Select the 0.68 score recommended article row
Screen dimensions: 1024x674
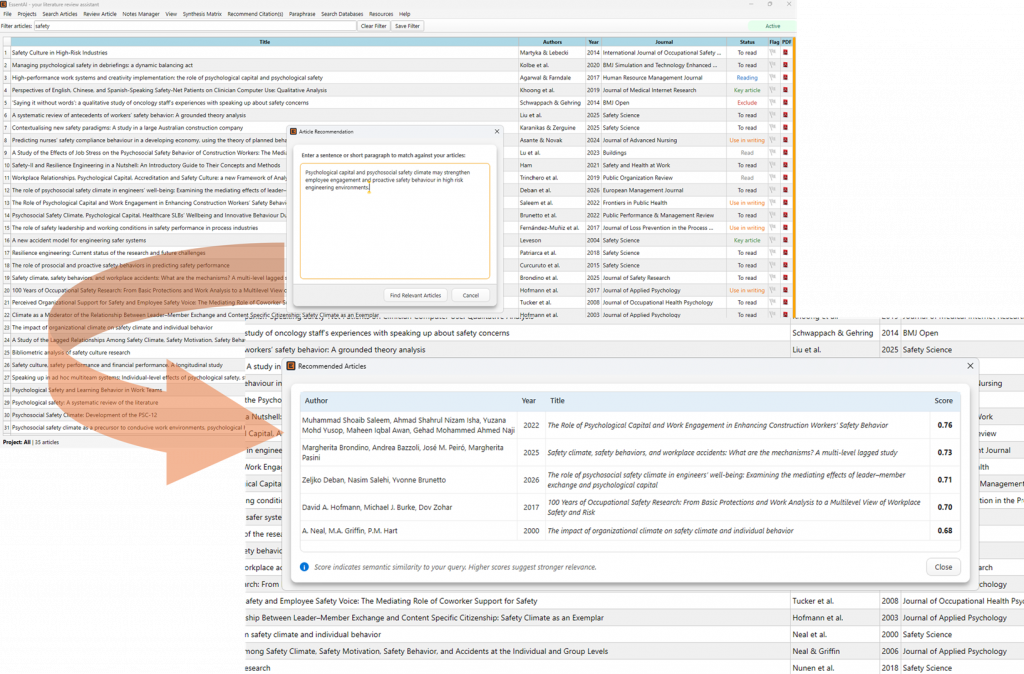630,530
